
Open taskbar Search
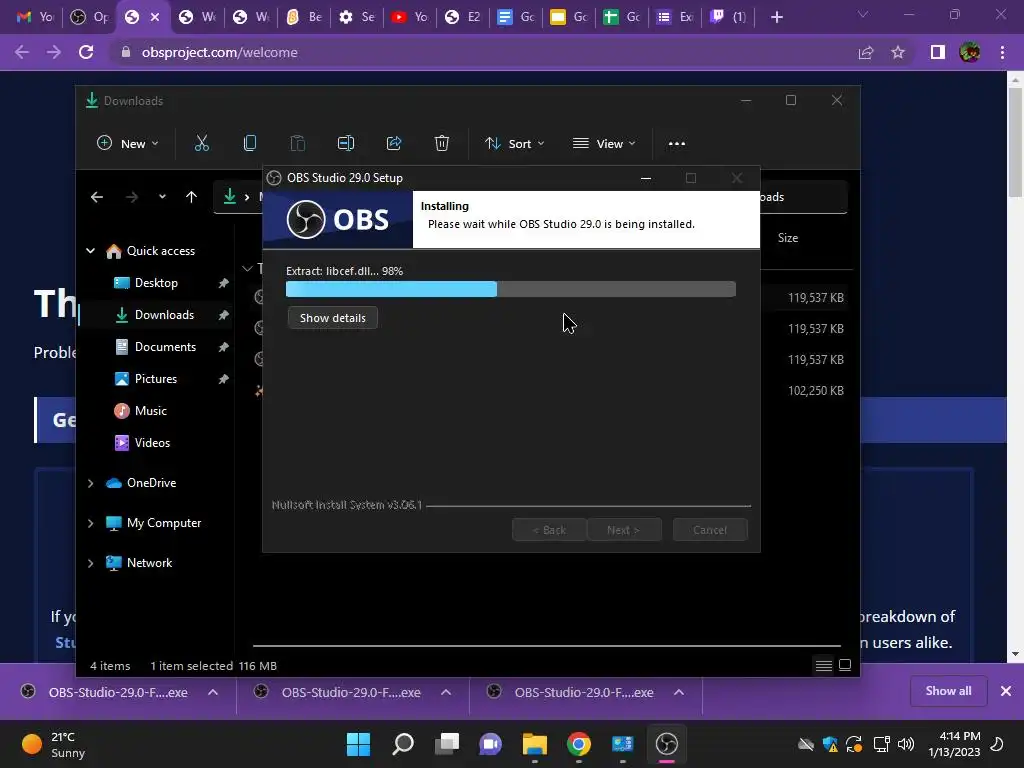click(x=403, y=744)
